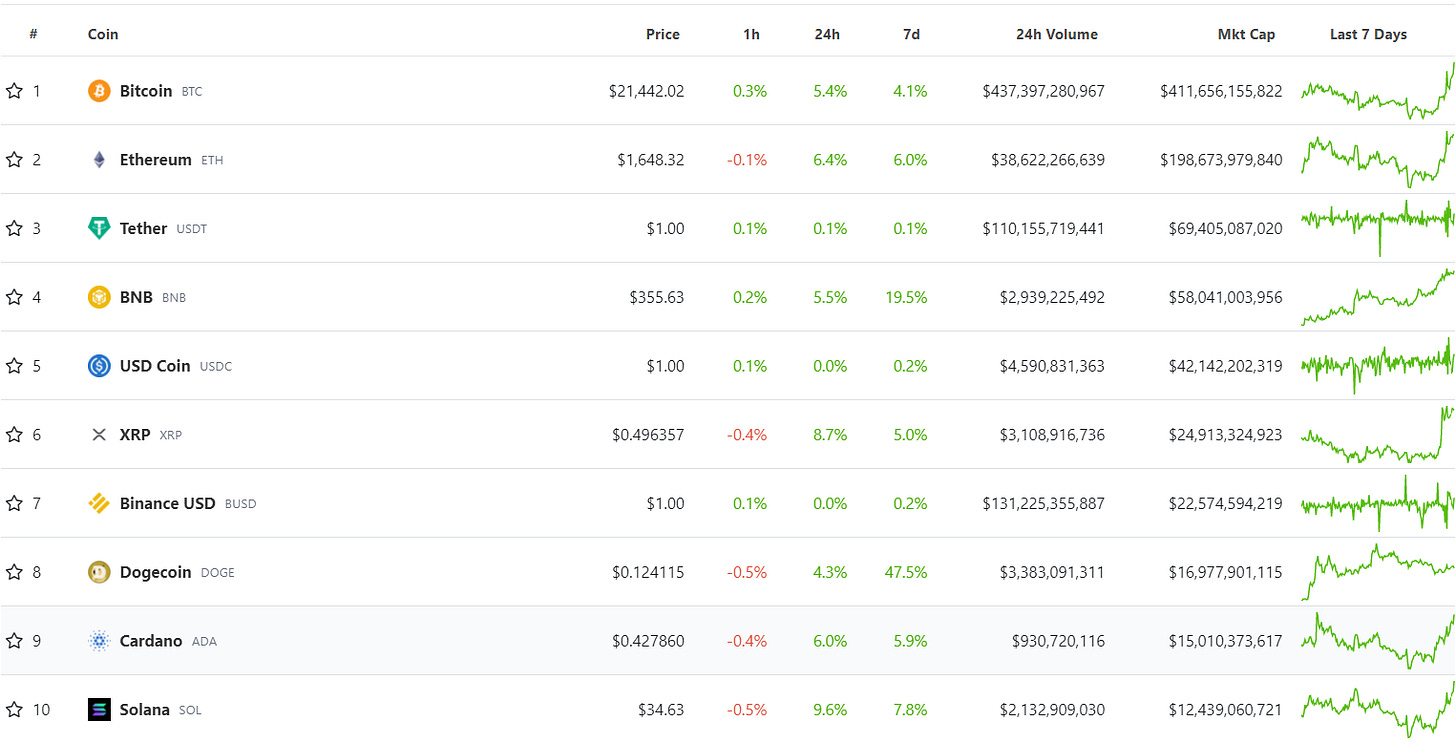1456x746 pixels.
Task: Open the USD Coin link
Action: click(x=155, y=366)
